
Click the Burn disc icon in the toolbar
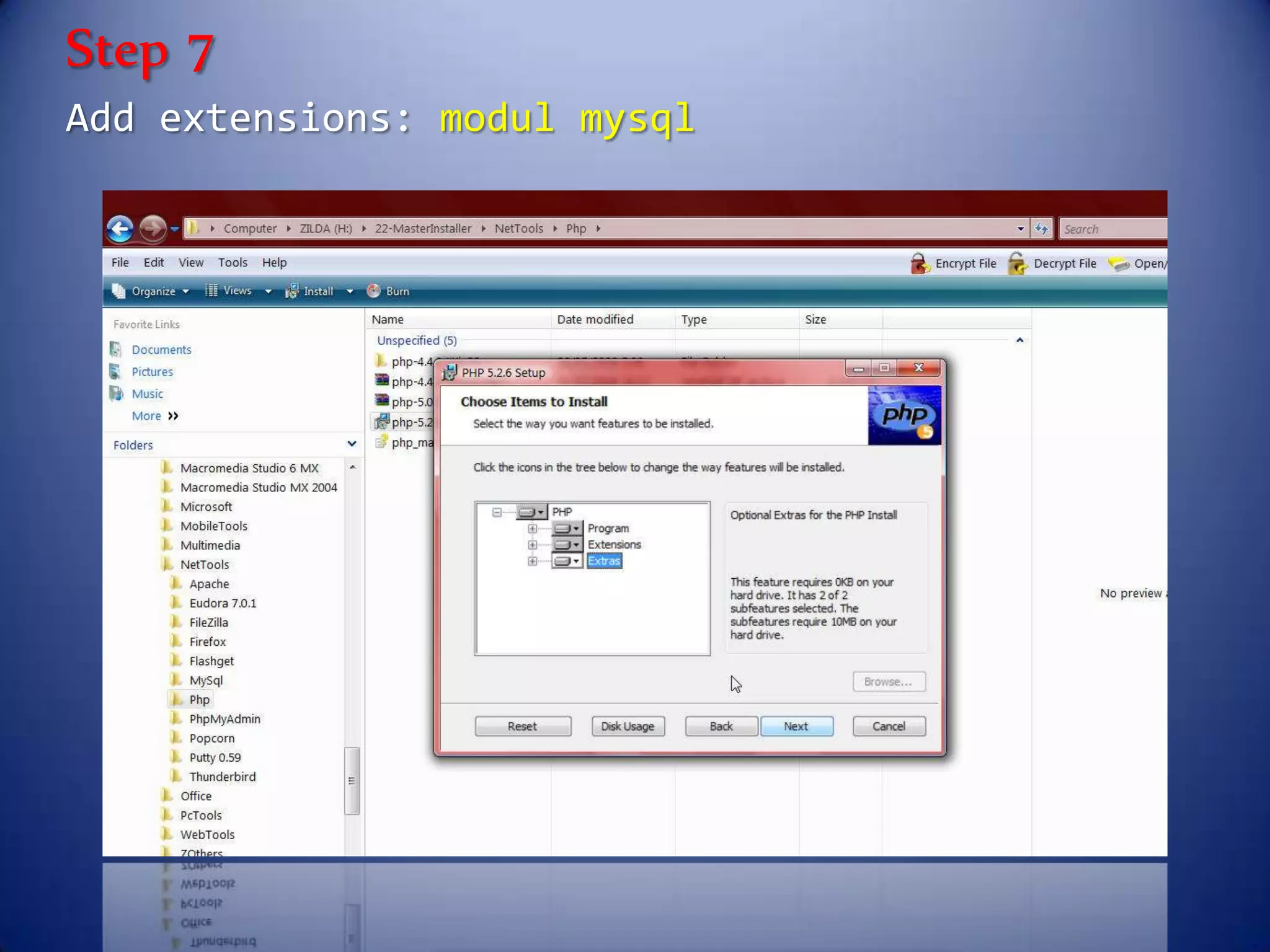pyautogui.click(x=374, y=291)
